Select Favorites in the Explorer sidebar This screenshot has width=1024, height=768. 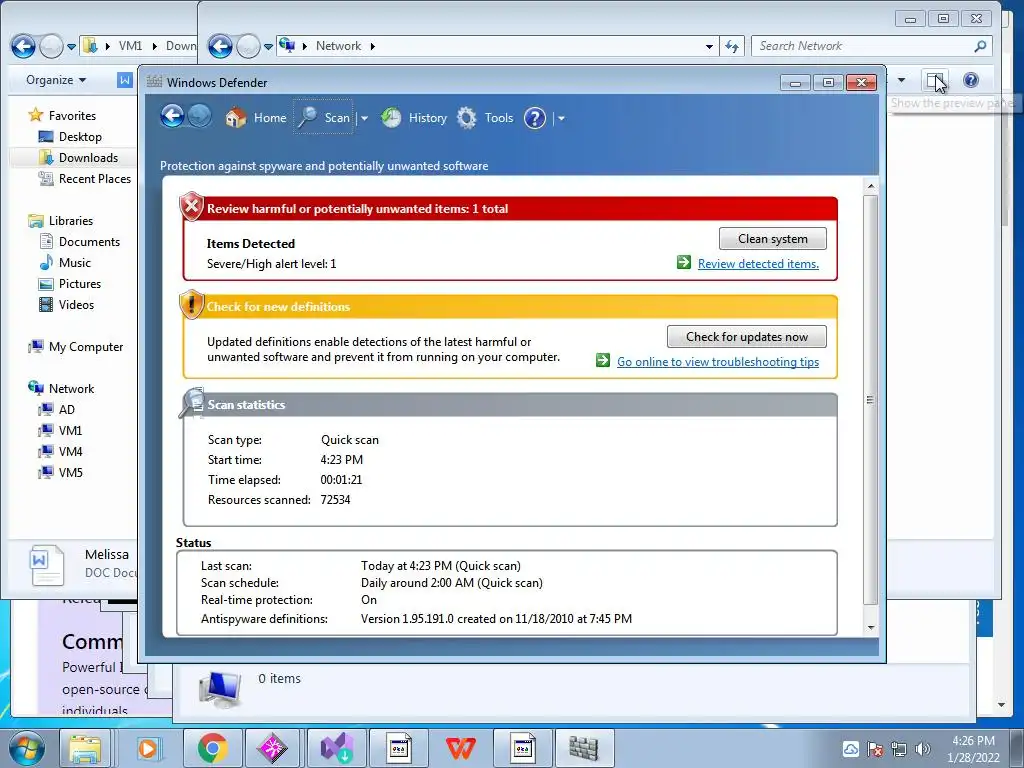(x=72, y=116)
